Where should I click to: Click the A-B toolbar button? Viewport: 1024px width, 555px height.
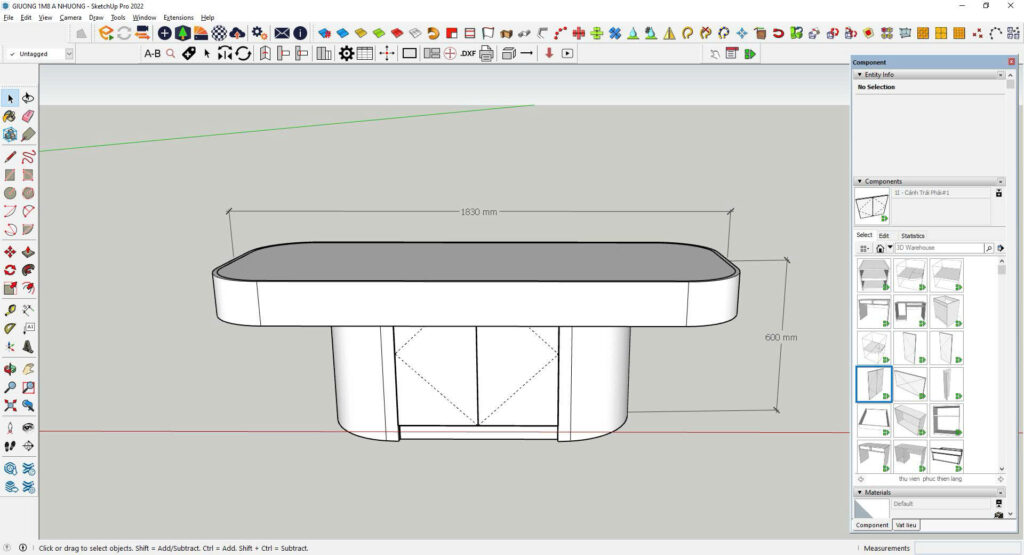tap(152, 54)
